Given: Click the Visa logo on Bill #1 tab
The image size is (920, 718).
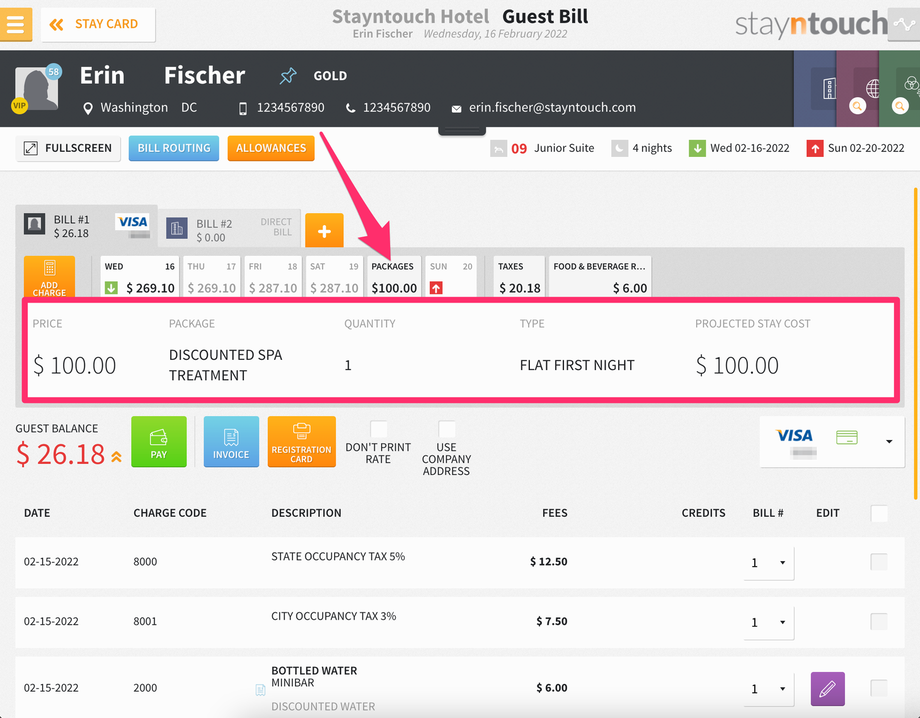Looking at the screenshot, I should point(133,222).
